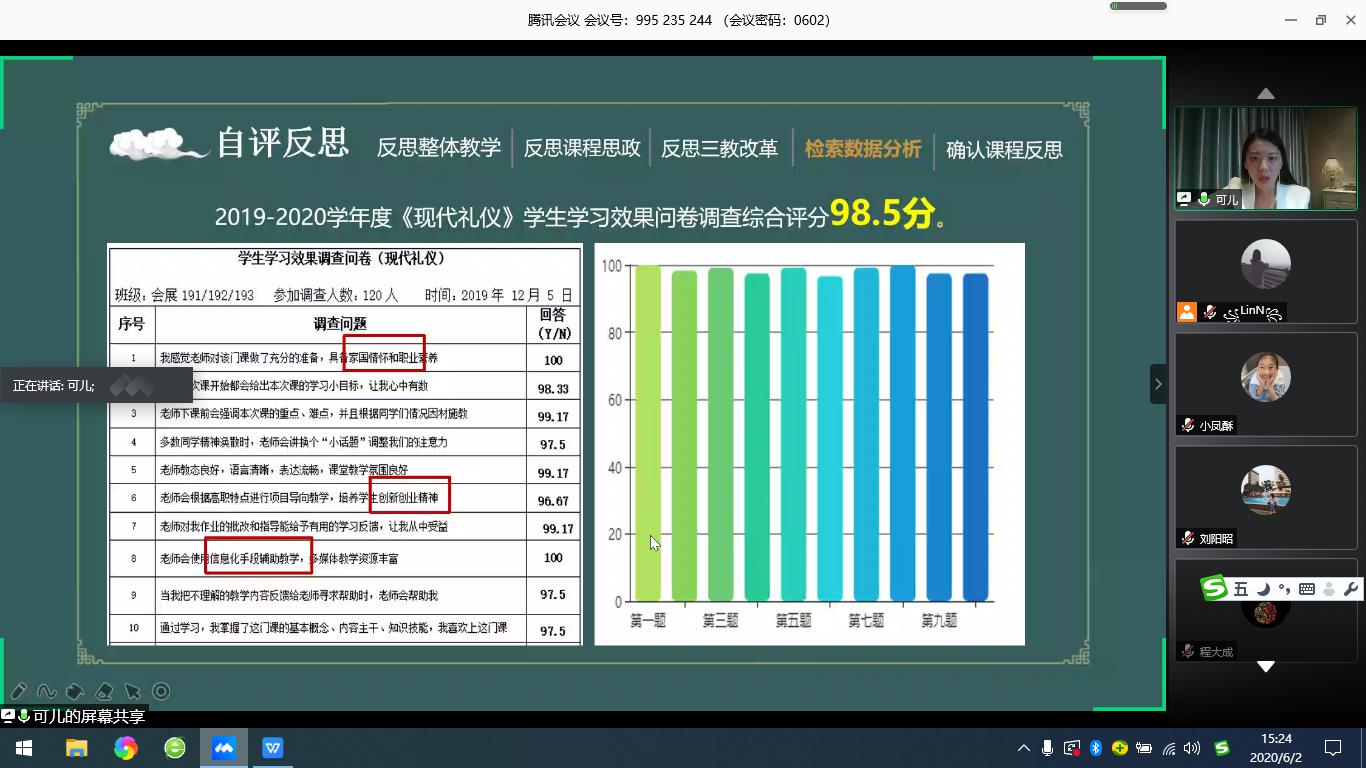The width and height of the screenshot is (1366, 768).
Task: Switch to WPS Office in taskbar
Action: click(272, 748)
